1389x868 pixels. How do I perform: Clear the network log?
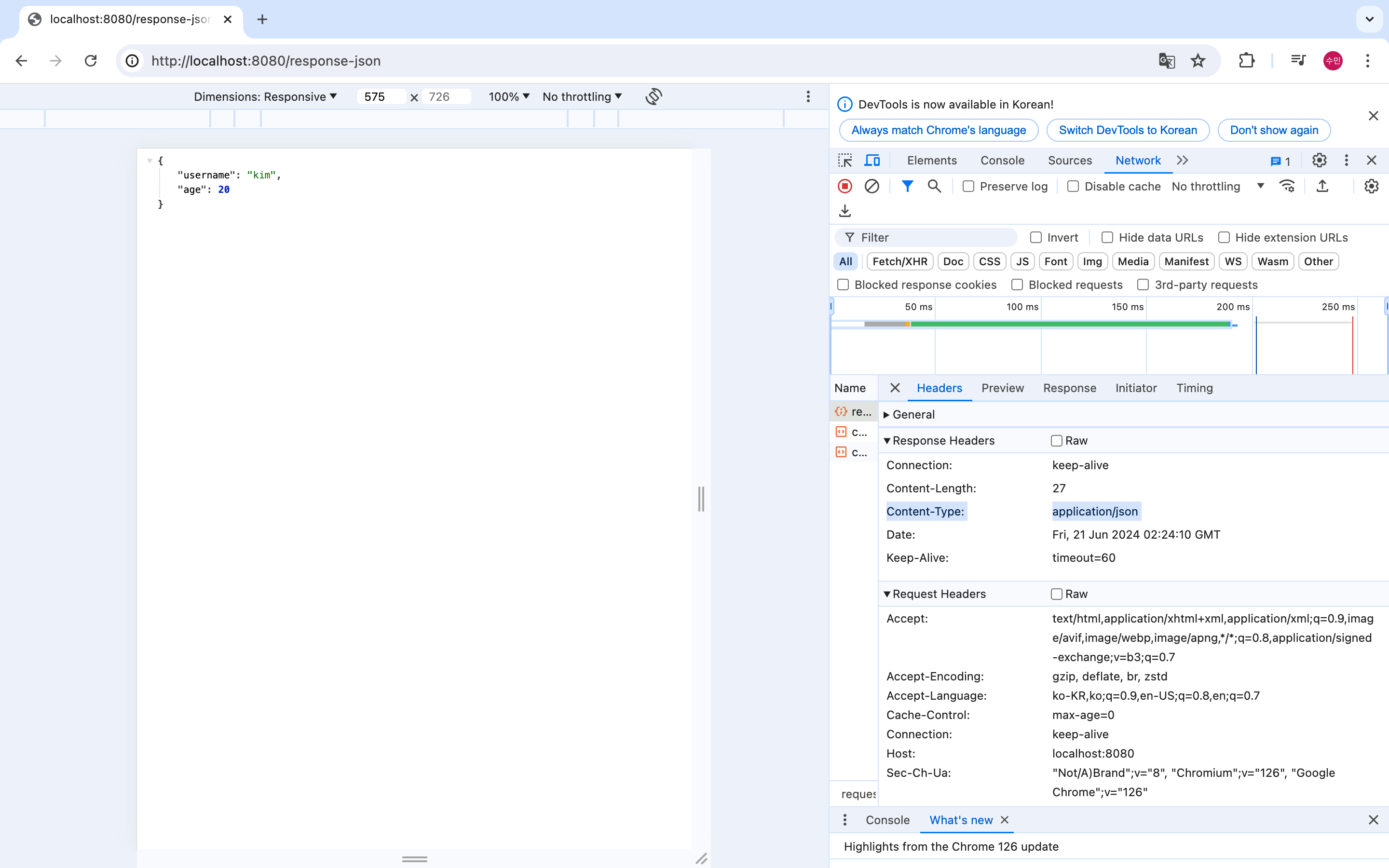(872, 186)
